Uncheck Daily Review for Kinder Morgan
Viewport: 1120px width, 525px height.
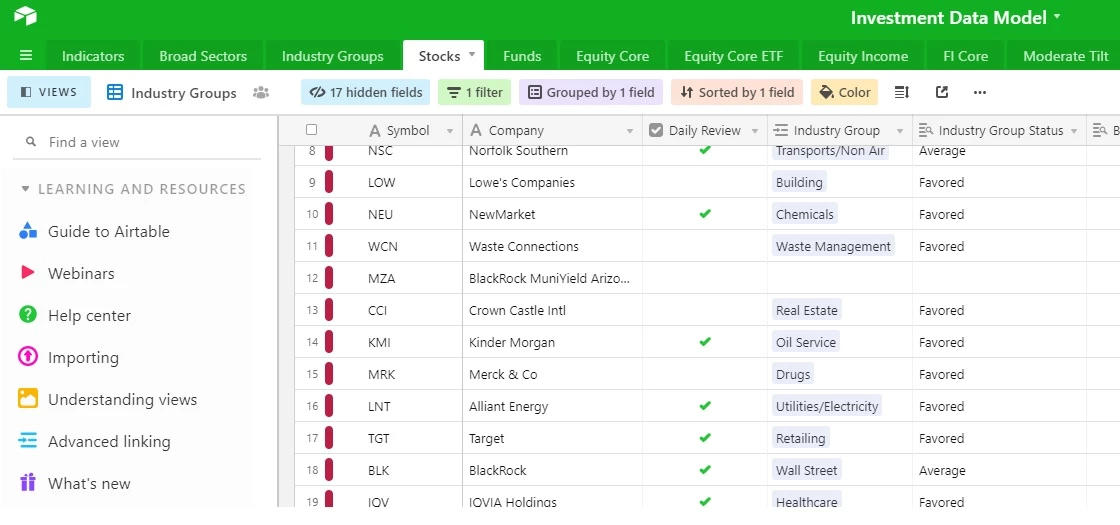705,341
